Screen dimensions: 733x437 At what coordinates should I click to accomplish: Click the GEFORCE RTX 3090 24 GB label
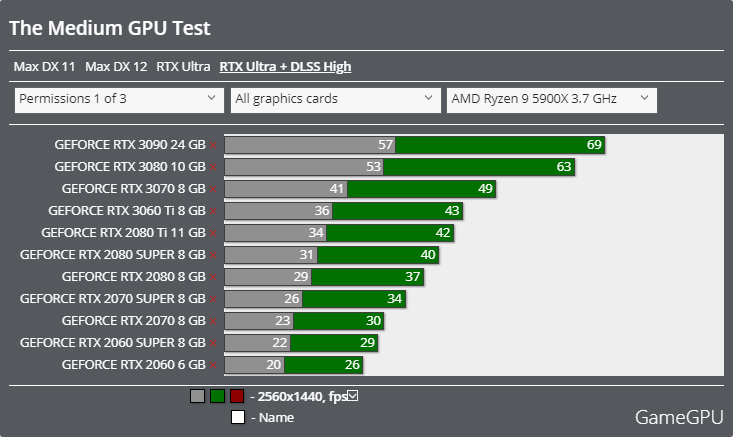tap(130, 145)
